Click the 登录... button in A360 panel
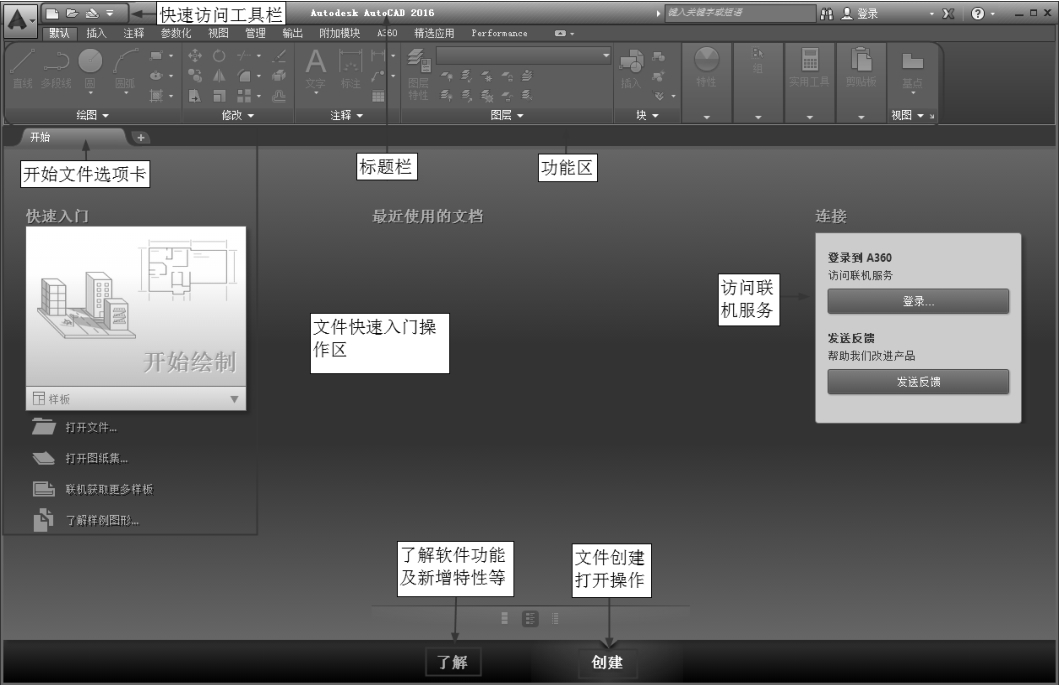 (x=918, y=301)
